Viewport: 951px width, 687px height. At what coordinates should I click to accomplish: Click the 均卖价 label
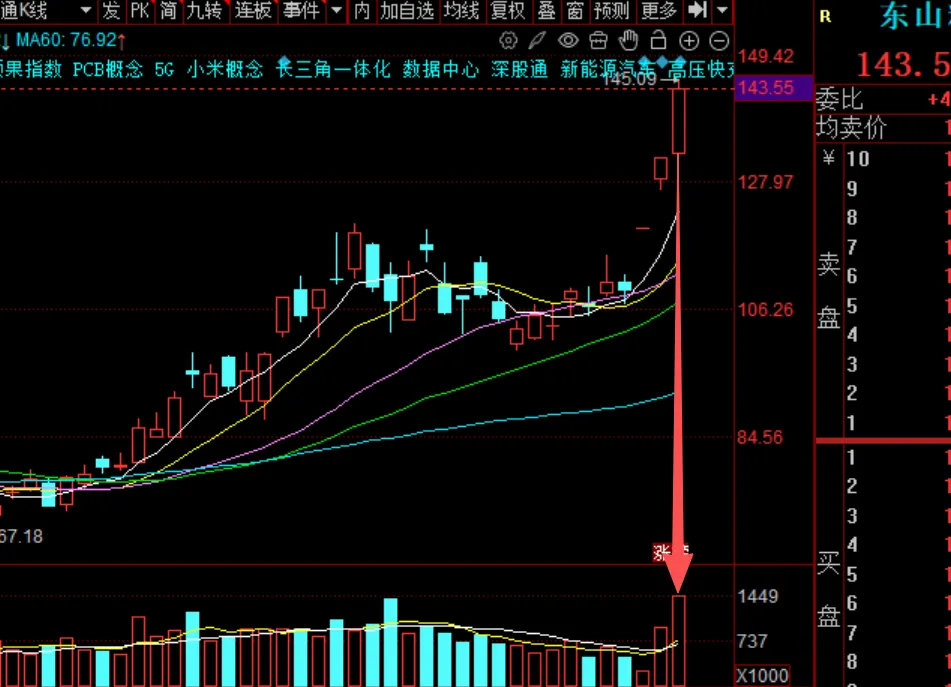[851, 127]
